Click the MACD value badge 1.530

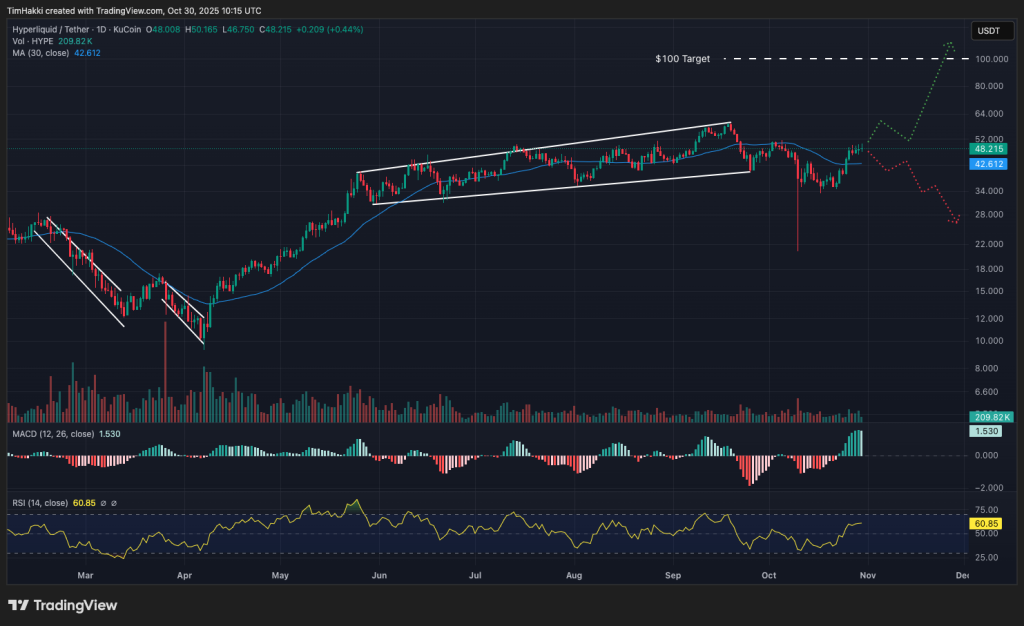[x=986, y=430]
